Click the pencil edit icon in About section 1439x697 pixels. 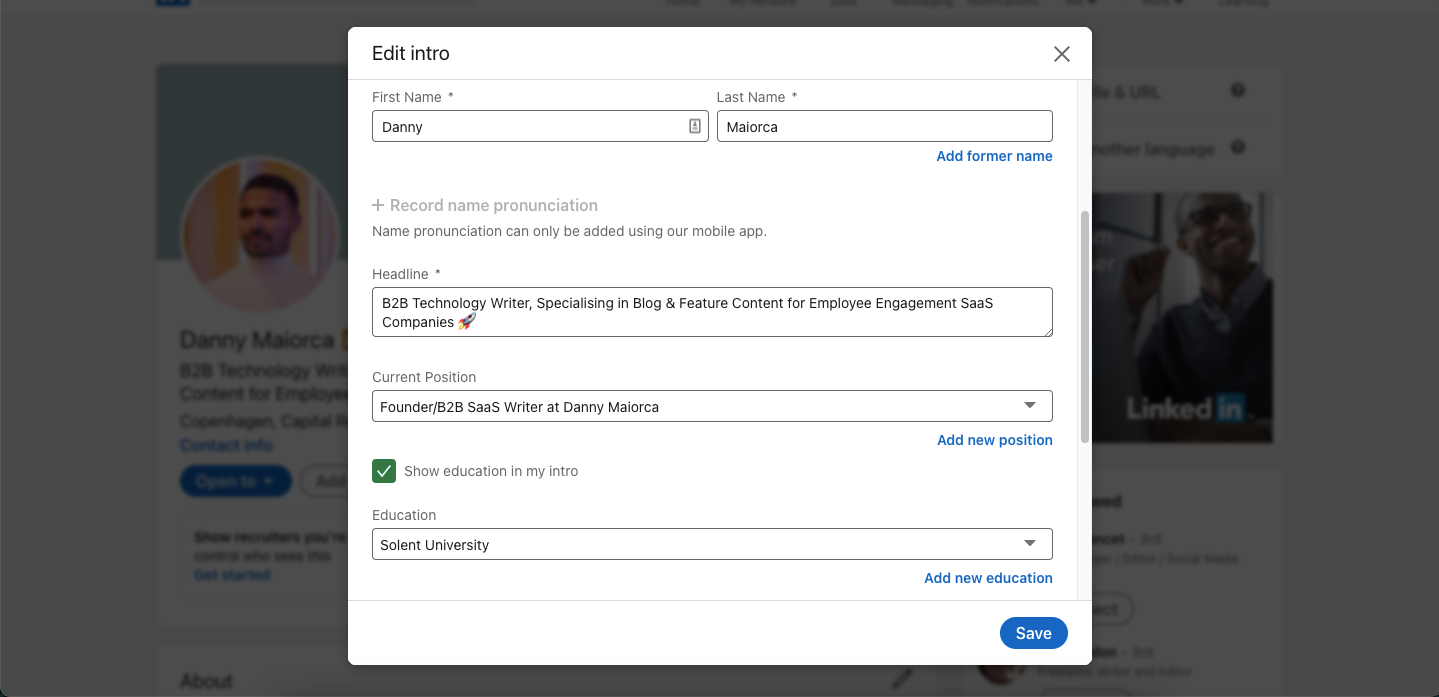[x=902, y=679]
